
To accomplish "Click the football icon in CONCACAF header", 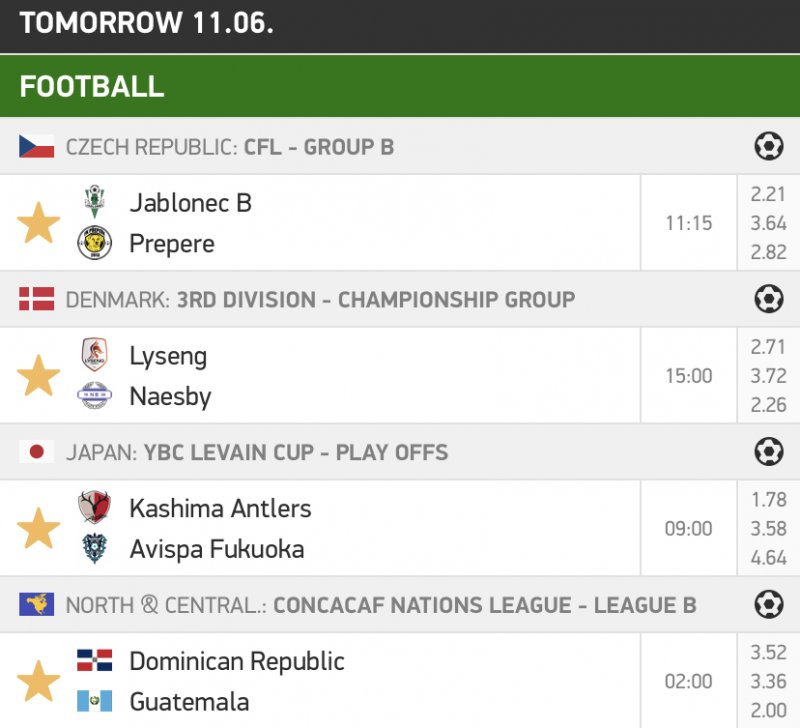I will [x=768, y=605].
